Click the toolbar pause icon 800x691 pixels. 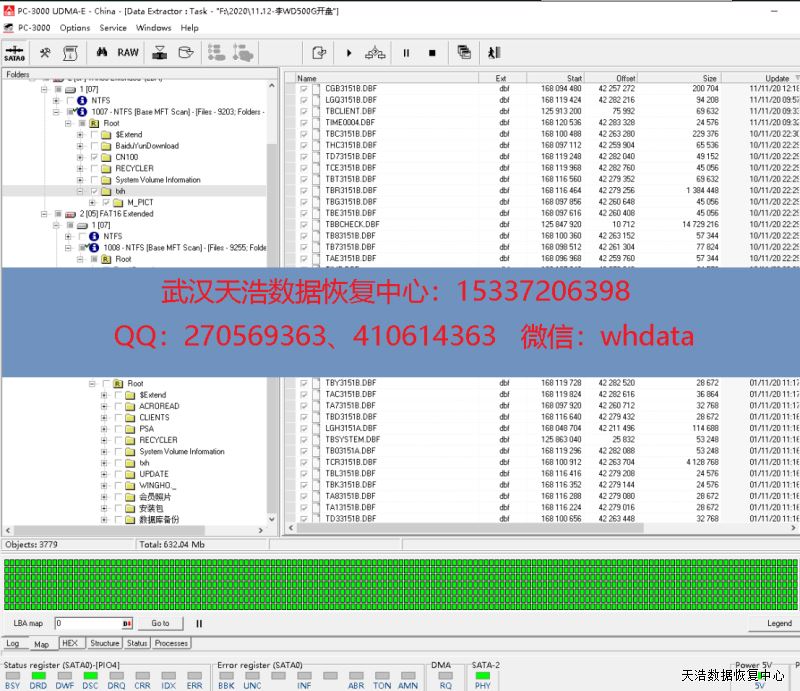click(x=406, y=53)
